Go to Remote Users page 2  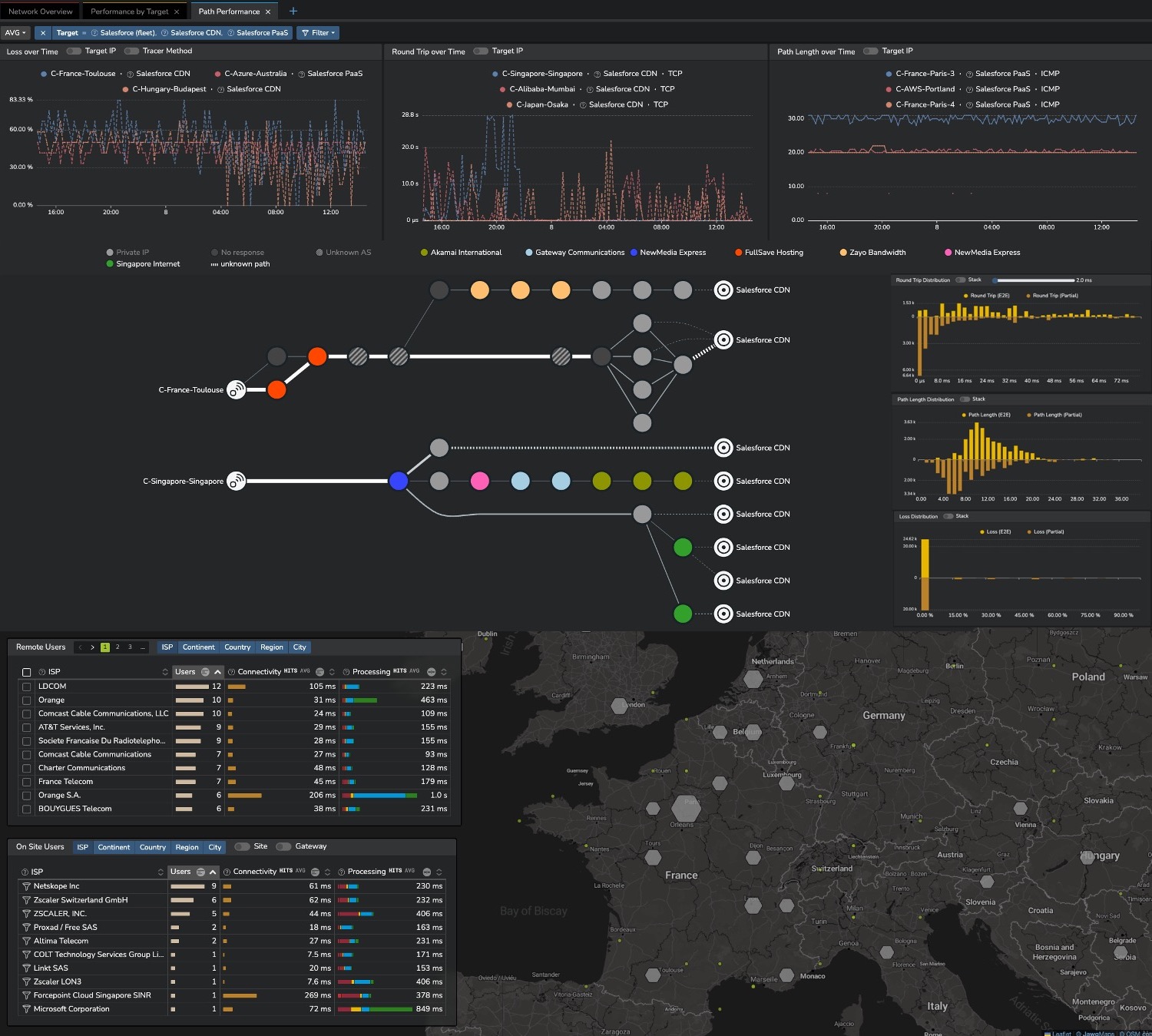point(118,647)
